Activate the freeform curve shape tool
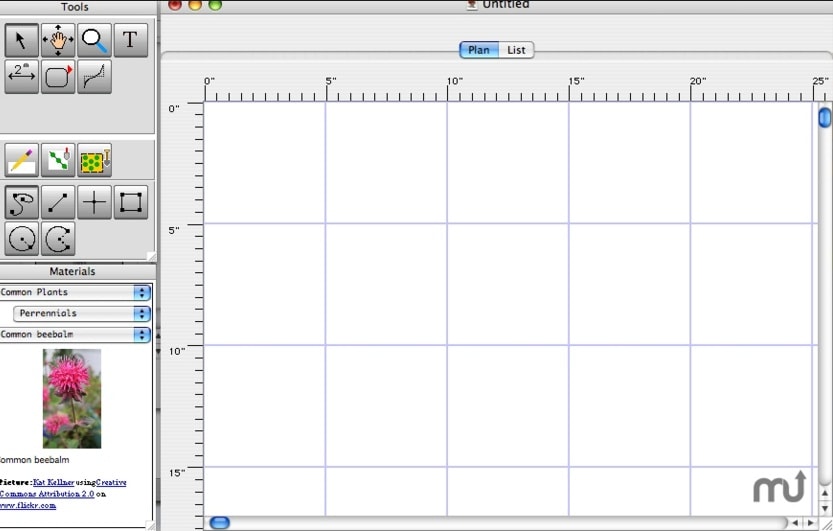Image resolution: width=833 pixels, height=531 pixels. pos(22,202)
